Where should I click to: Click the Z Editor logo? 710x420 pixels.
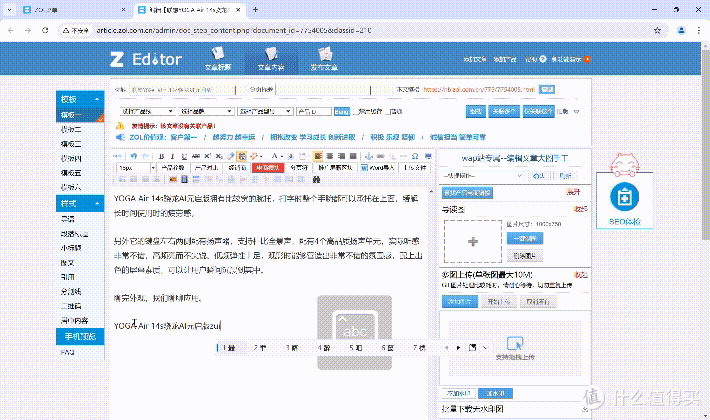[146, 59]
